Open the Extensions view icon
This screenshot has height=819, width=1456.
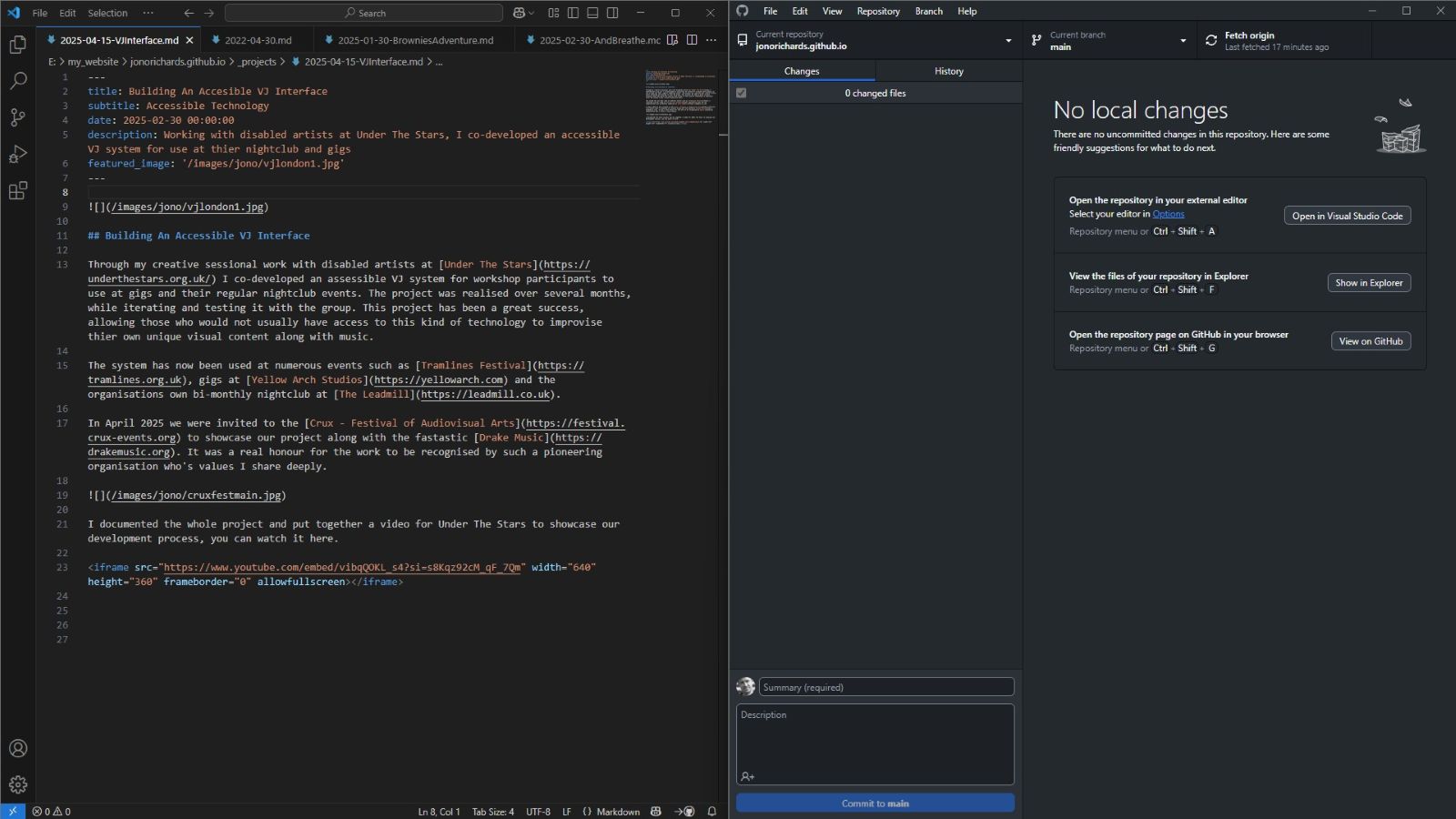(17, 191)
